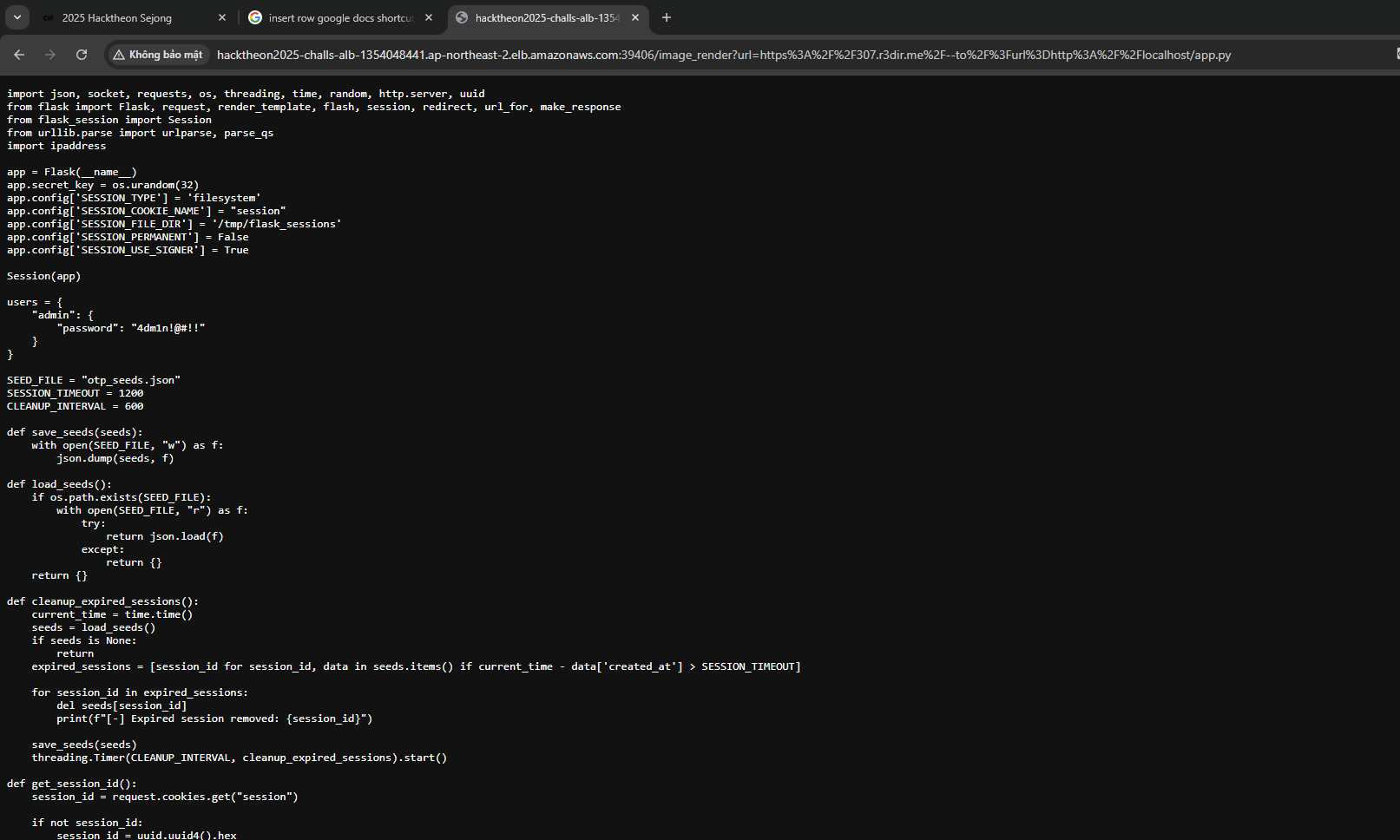The height and width of the screenshot is (840, 1400).
Task: Click the ctf favicon on the Hacktheon Sejong tab
Action: pyautogui.click(x=48, y=17)
